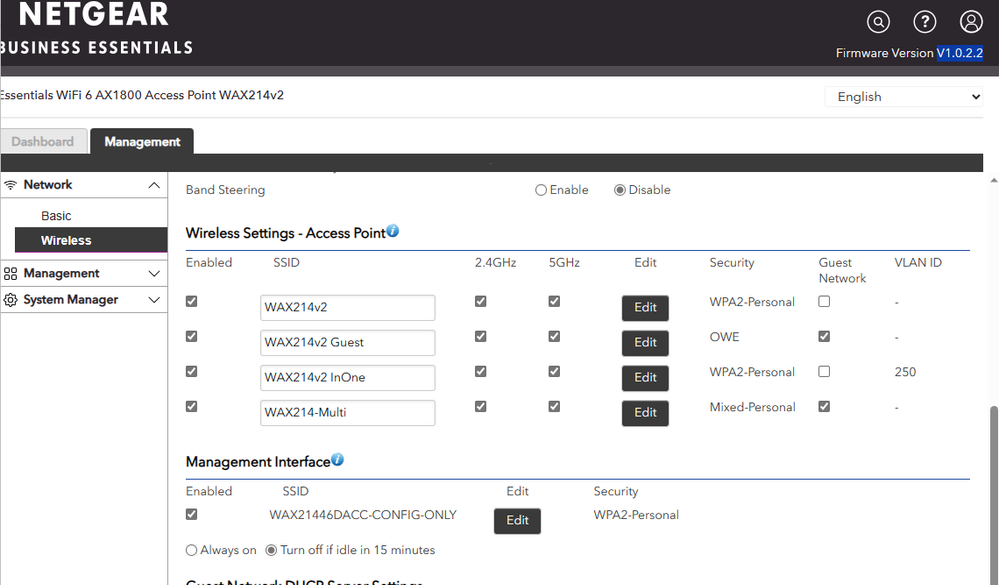
Task: Switch to the Dashboard tab
Action: click(x=43, y=142)
